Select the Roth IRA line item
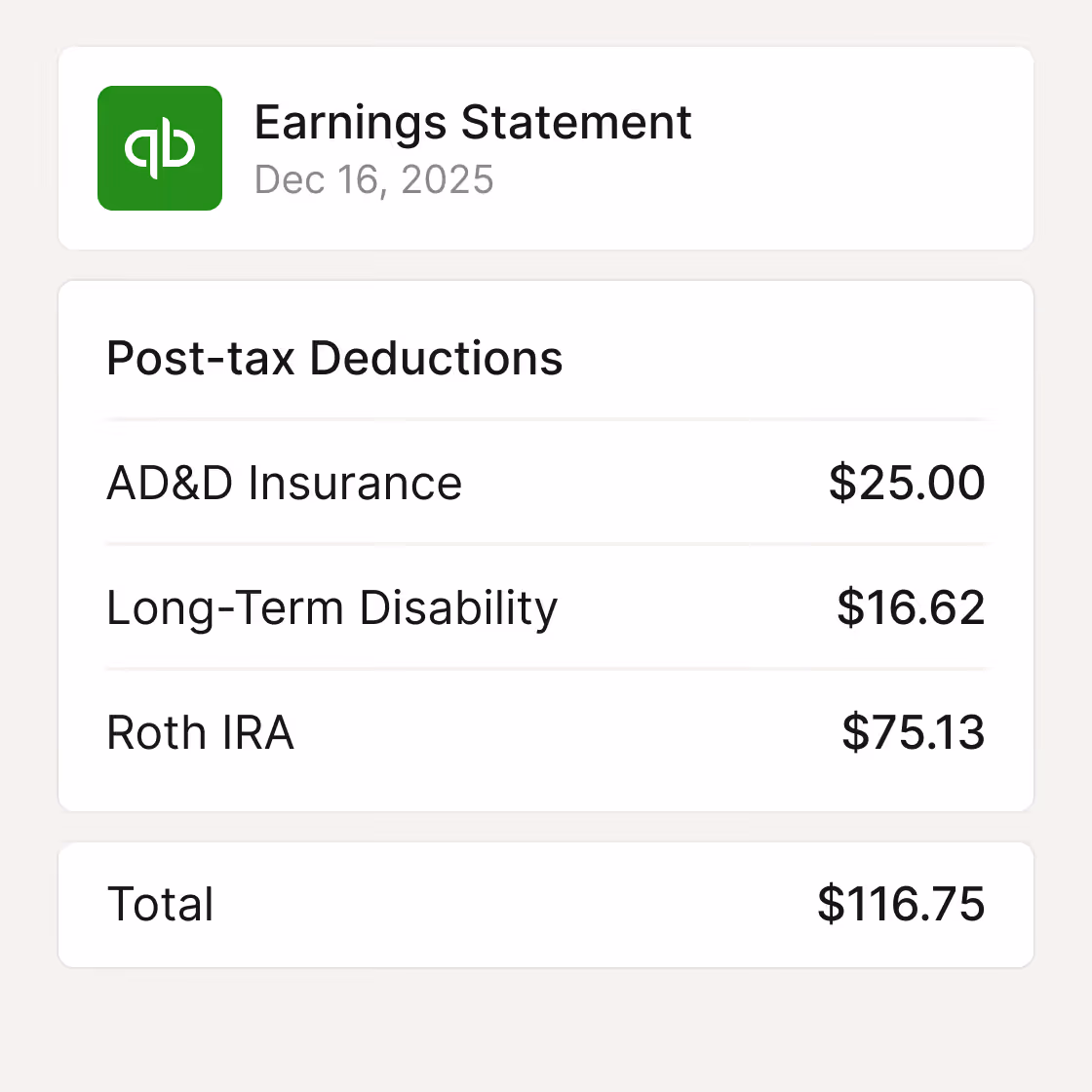 point(200,732)
